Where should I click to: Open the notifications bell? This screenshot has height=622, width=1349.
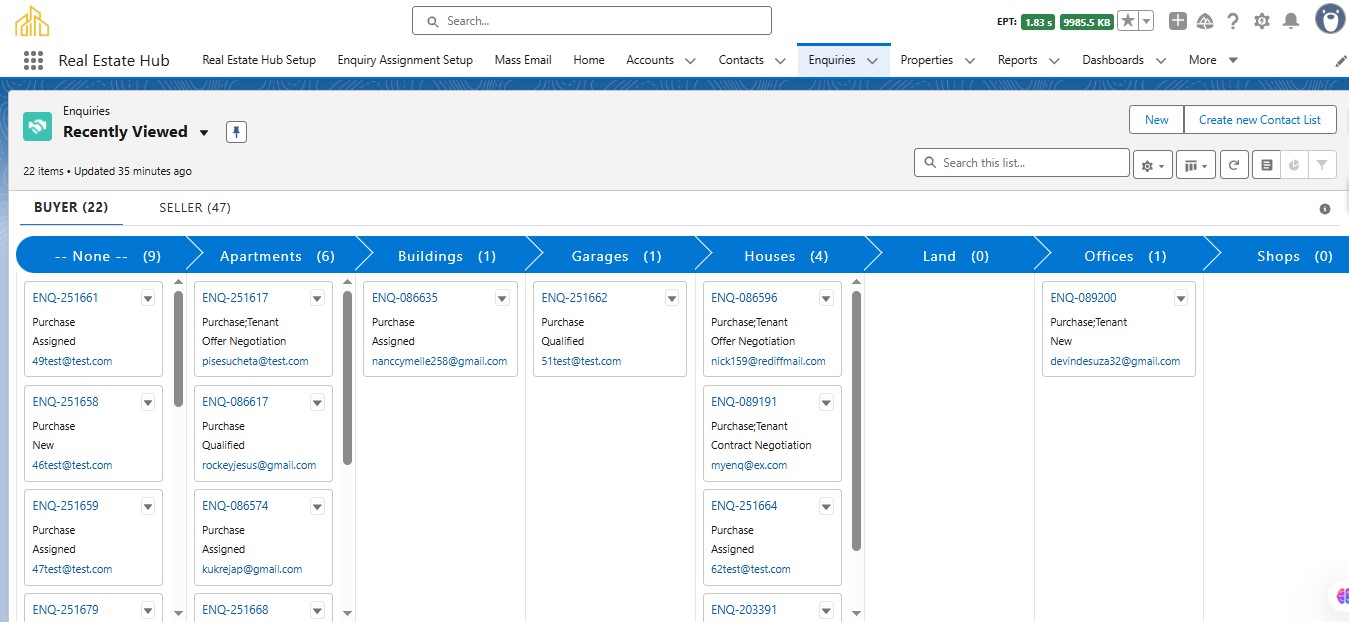click(x=1291, y=21)
